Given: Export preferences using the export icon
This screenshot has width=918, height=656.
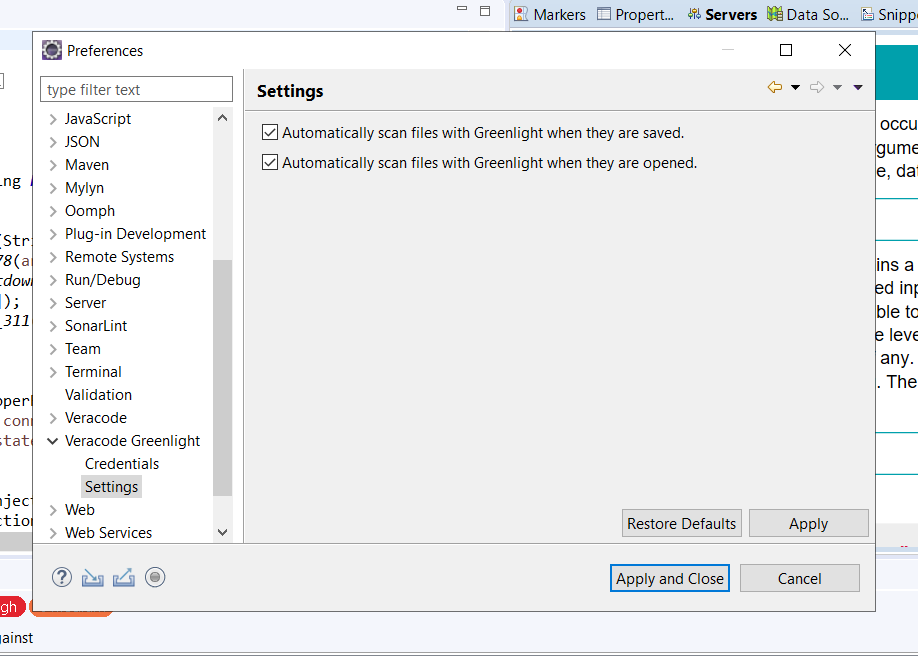Looking at the screenshot, I should pos(123,577).
